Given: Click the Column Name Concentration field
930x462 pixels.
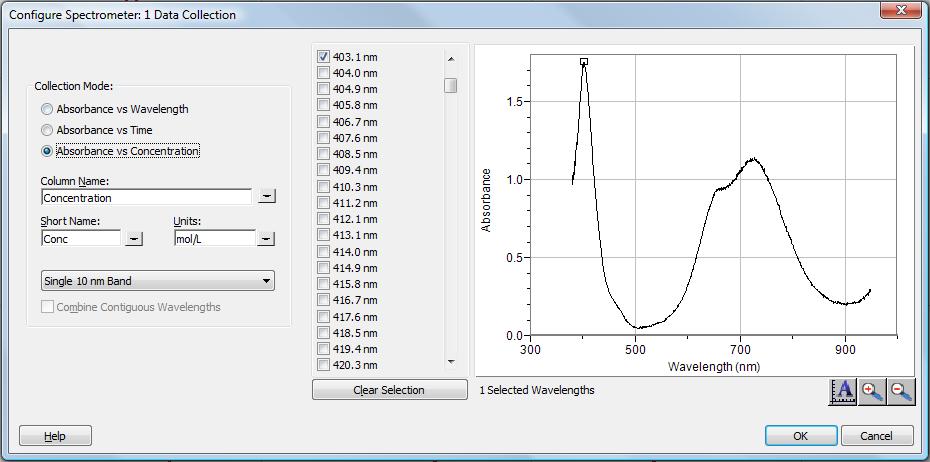Looking at the screenshot, I should (146, 197).
